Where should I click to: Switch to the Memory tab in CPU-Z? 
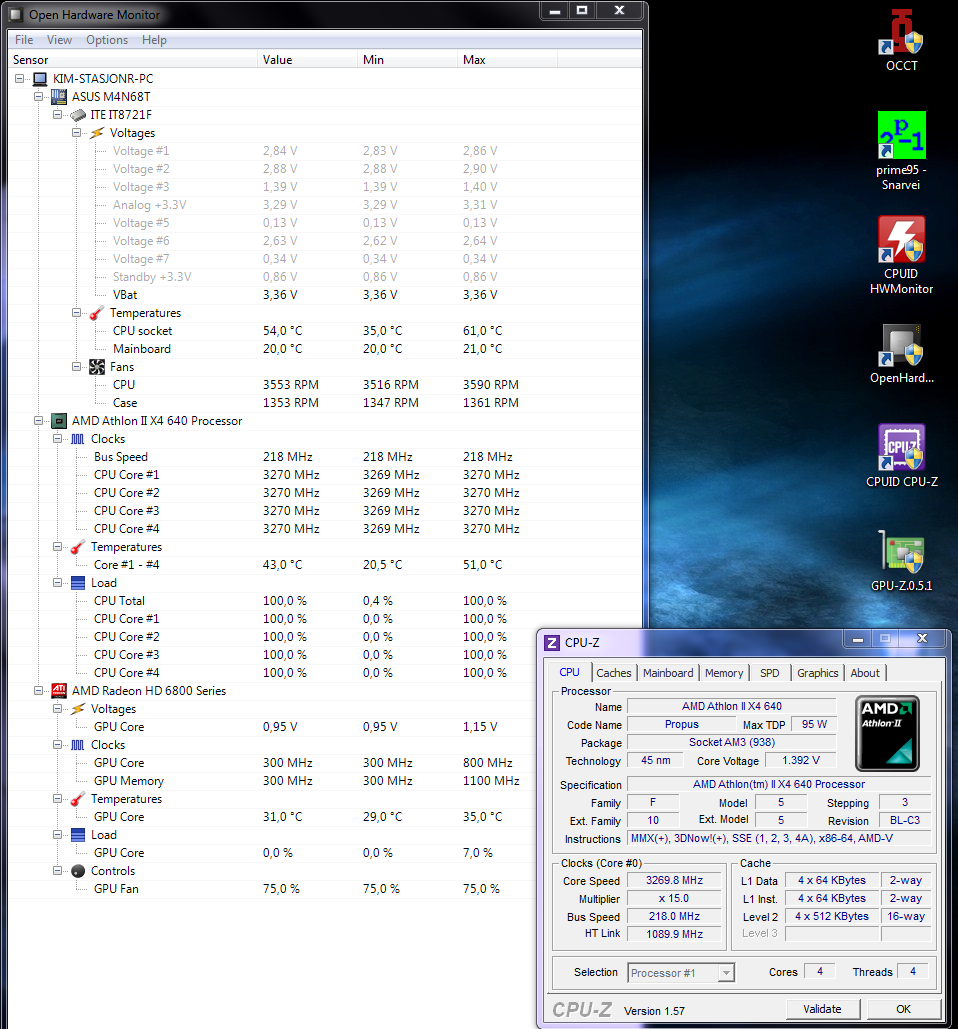724,673
